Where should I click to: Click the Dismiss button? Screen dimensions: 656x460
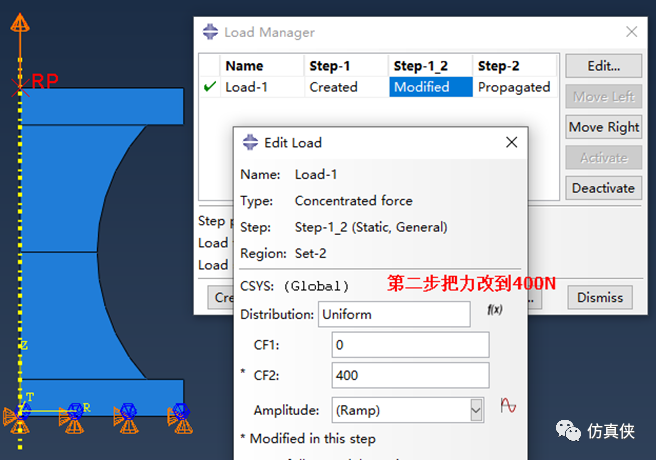pyautogui.click(x=600, y=297)
